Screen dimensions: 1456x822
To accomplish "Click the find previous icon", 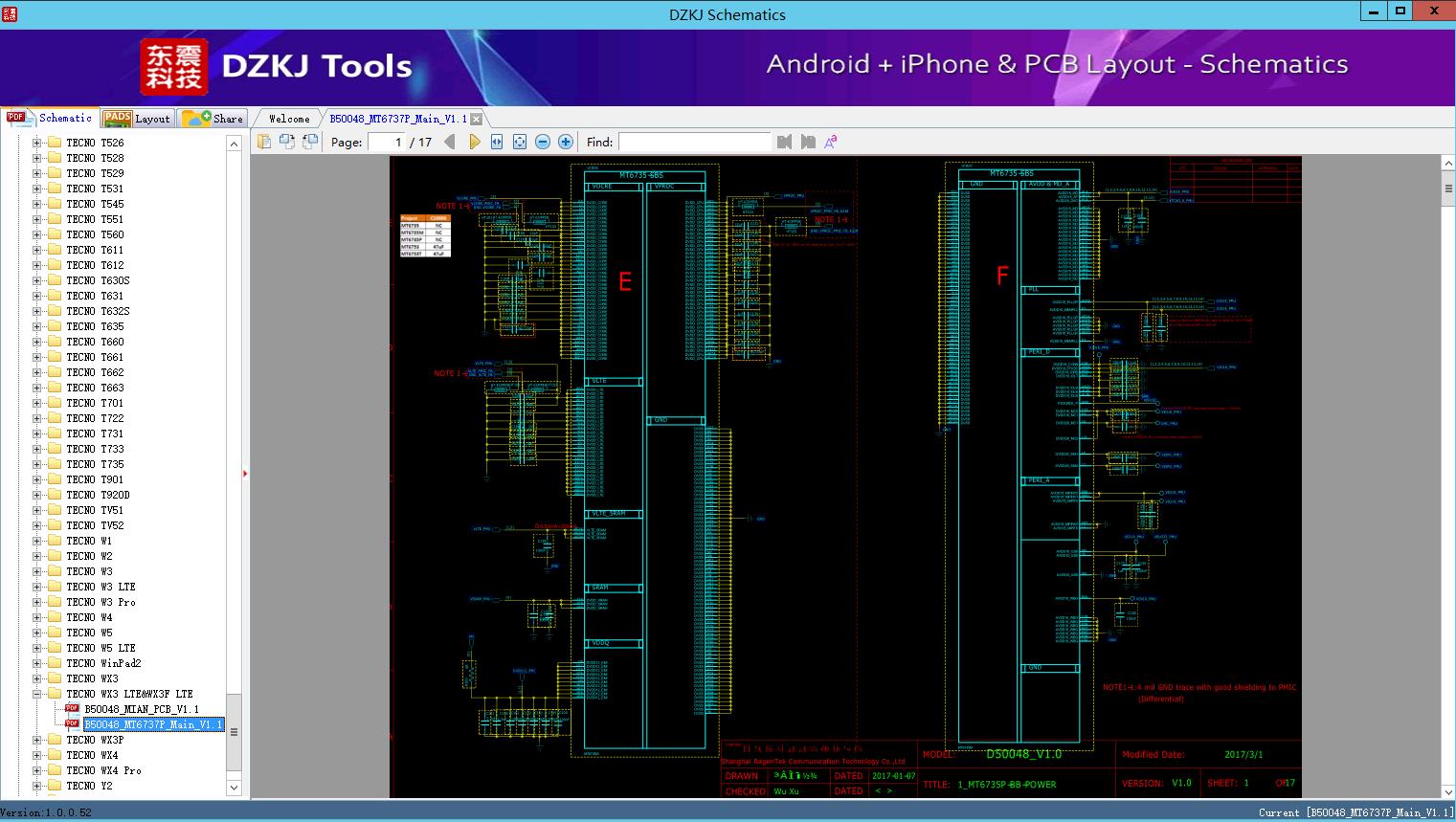I will pos(785,142).
